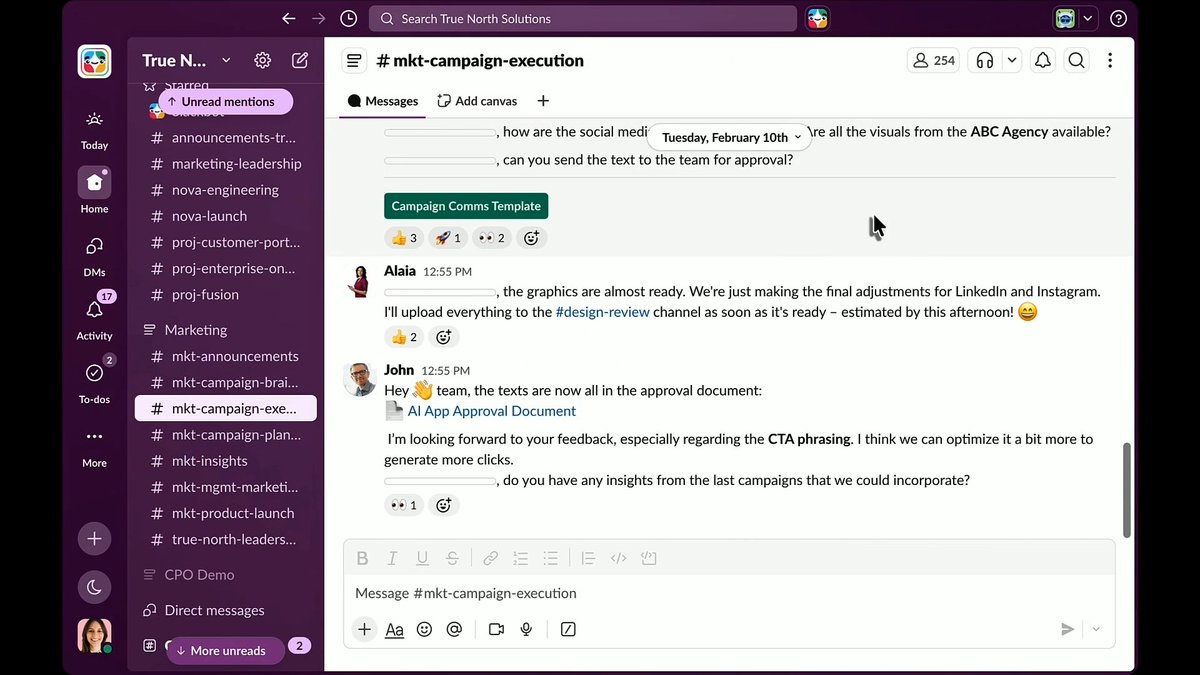1200x675 pixels.
Task: Switch to Messages tab
Action: click(x=383, y=101)
